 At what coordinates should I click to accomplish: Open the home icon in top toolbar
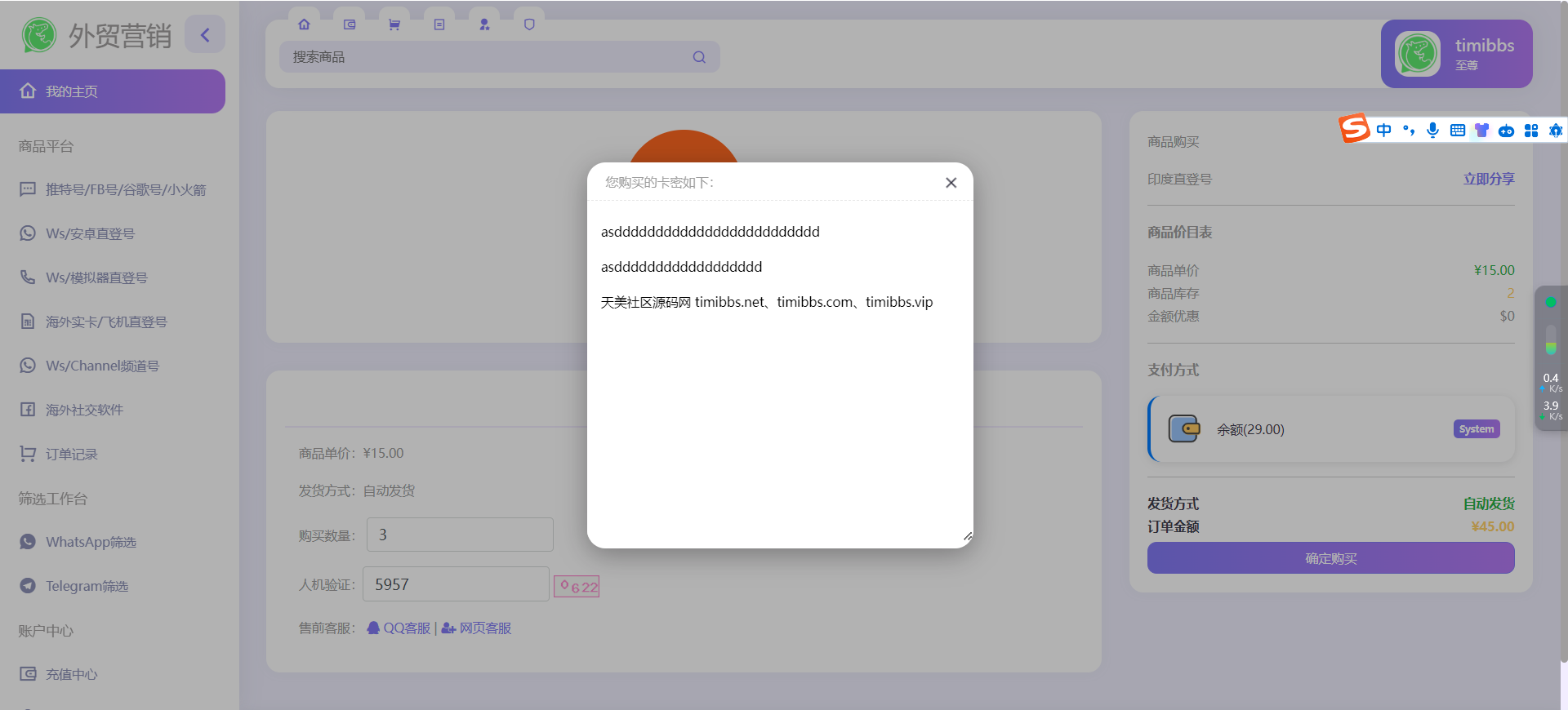click(x=304, y=24)
